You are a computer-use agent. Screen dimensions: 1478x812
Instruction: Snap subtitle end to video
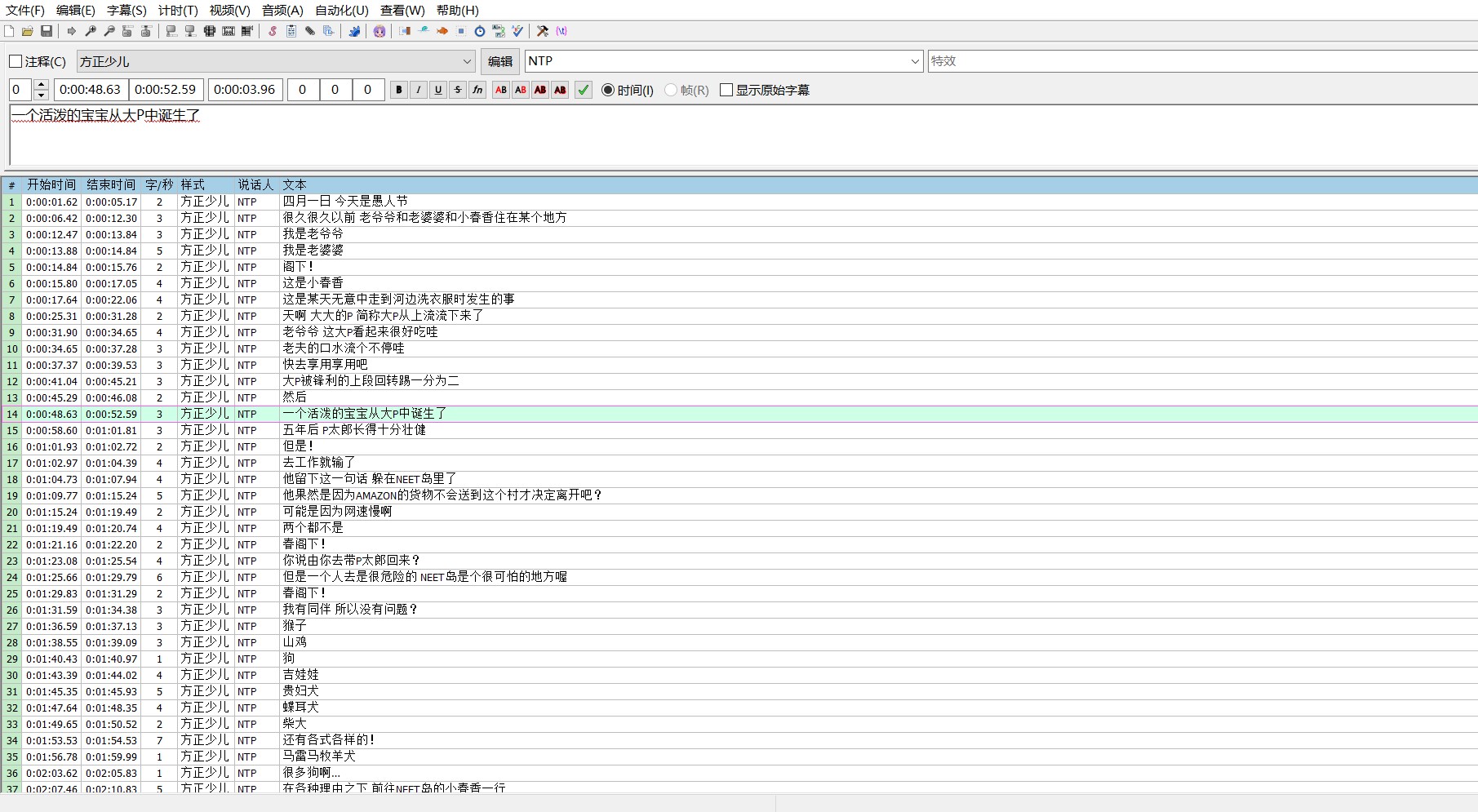(190, 31)
